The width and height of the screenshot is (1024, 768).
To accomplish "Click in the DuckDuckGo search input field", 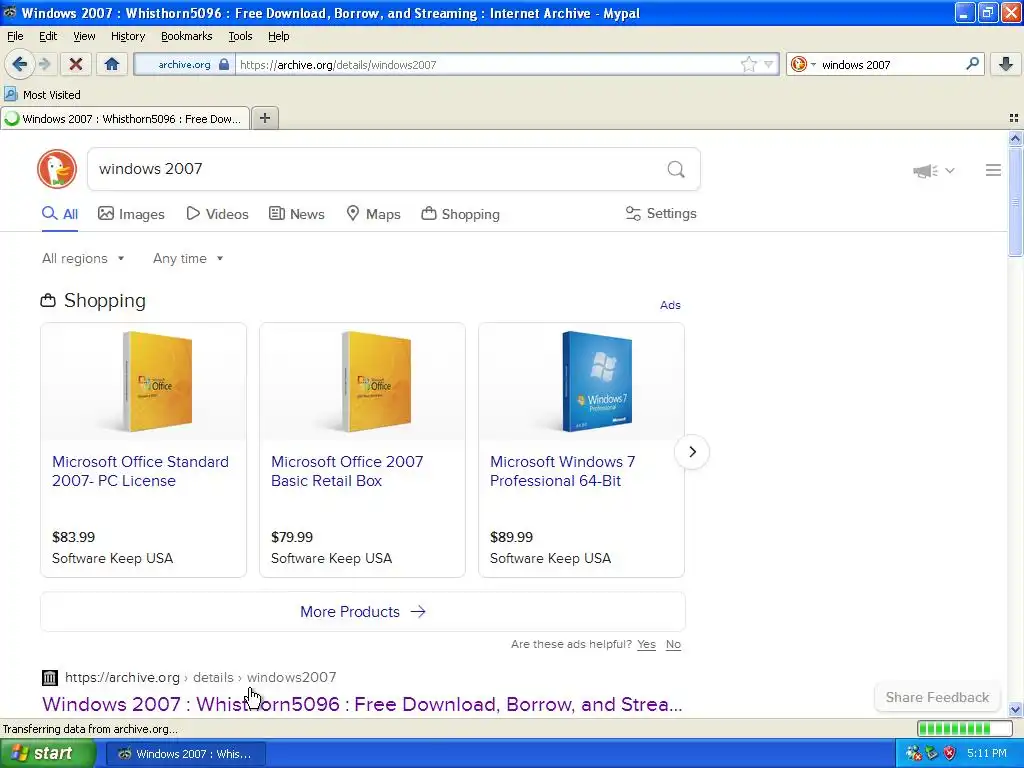I will click(x=376, y=169).
